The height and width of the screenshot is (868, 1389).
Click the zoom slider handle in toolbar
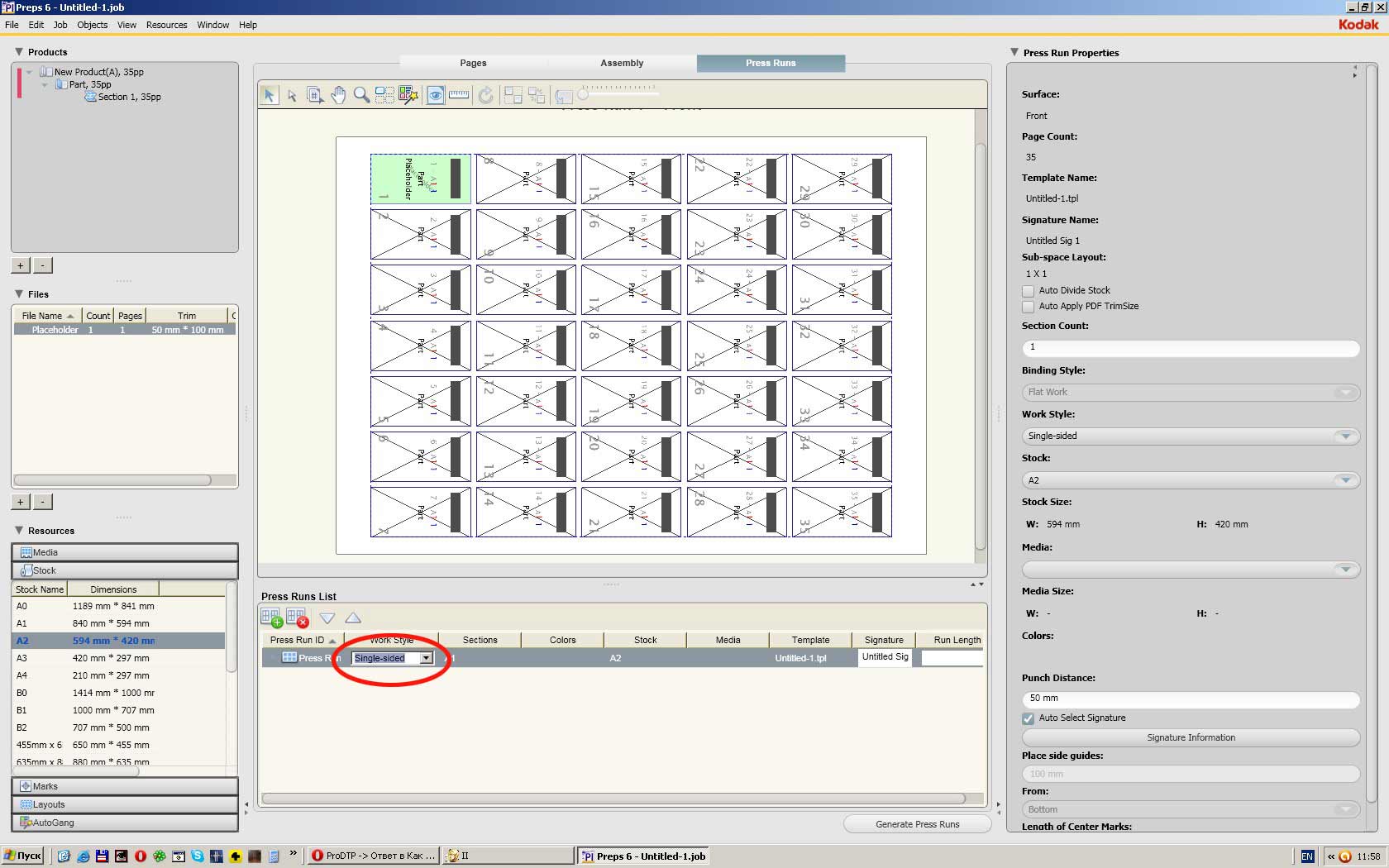click(x=583, y=95)
